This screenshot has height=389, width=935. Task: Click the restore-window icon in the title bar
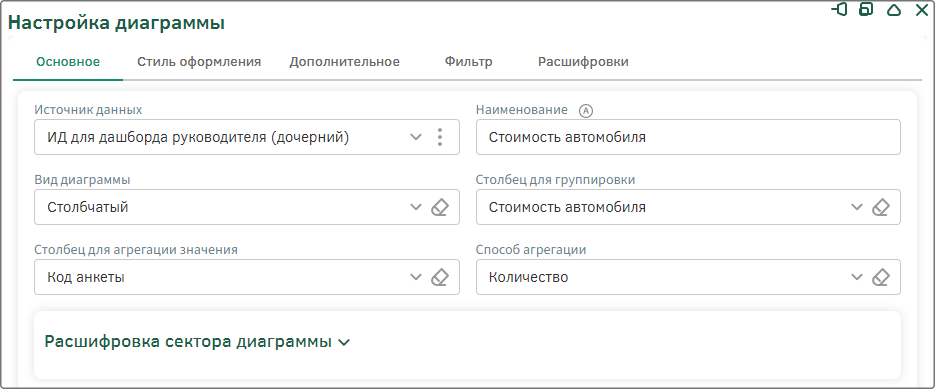click(866, 10)
